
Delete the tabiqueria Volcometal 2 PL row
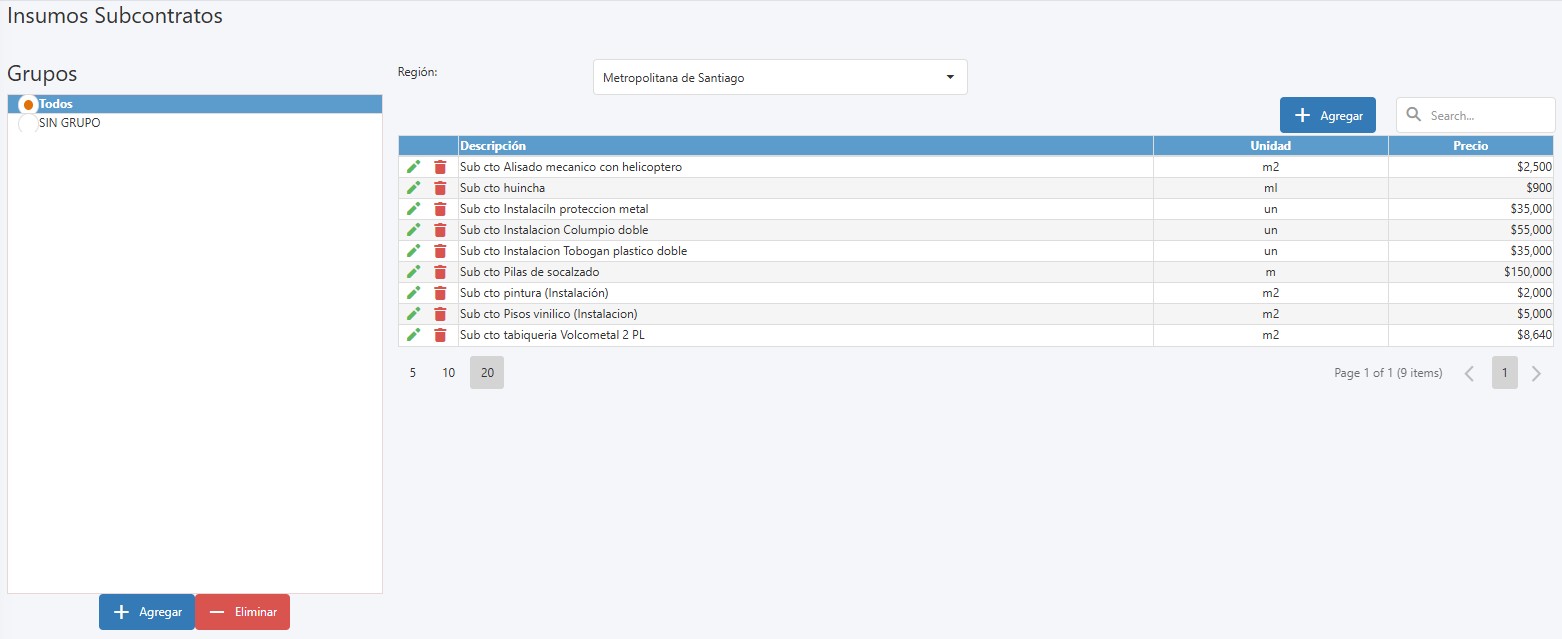pos(440,335)
